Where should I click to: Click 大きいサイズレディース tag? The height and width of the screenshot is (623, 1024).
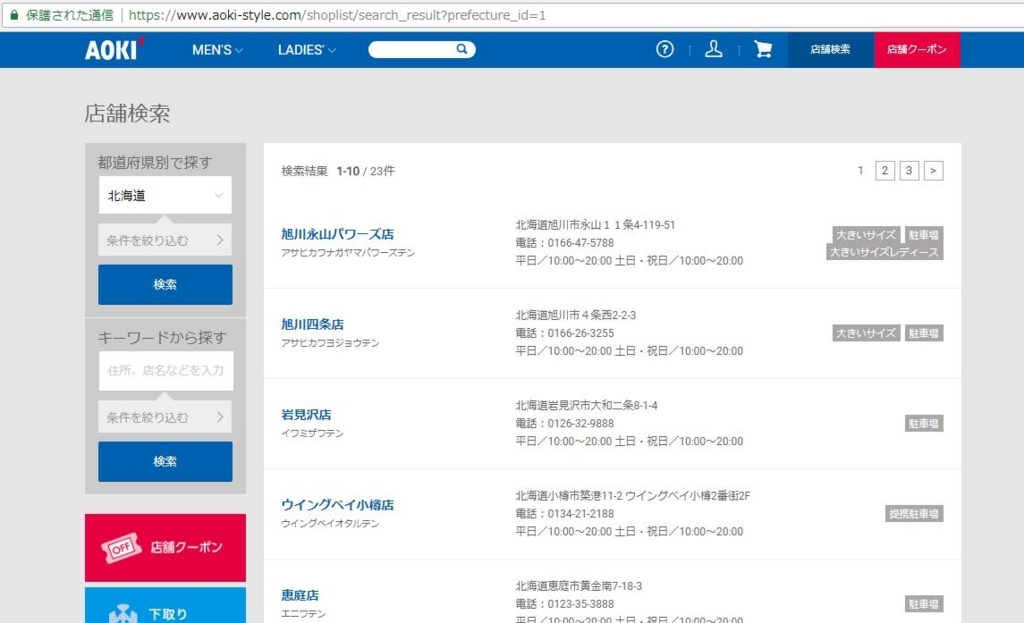coord(884,252)
